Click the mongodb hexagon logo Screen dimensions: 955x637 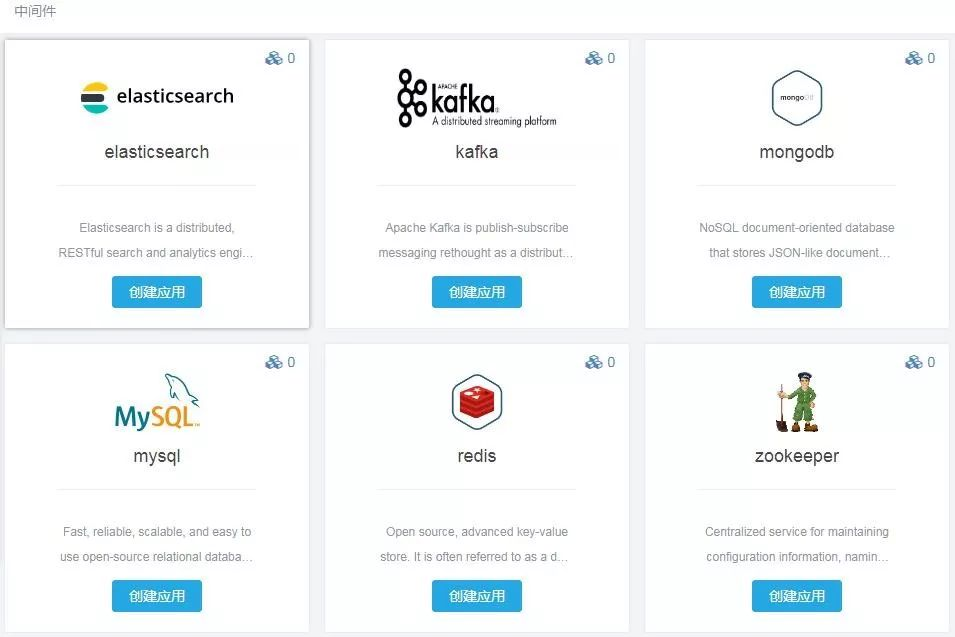tap(797, 98)
